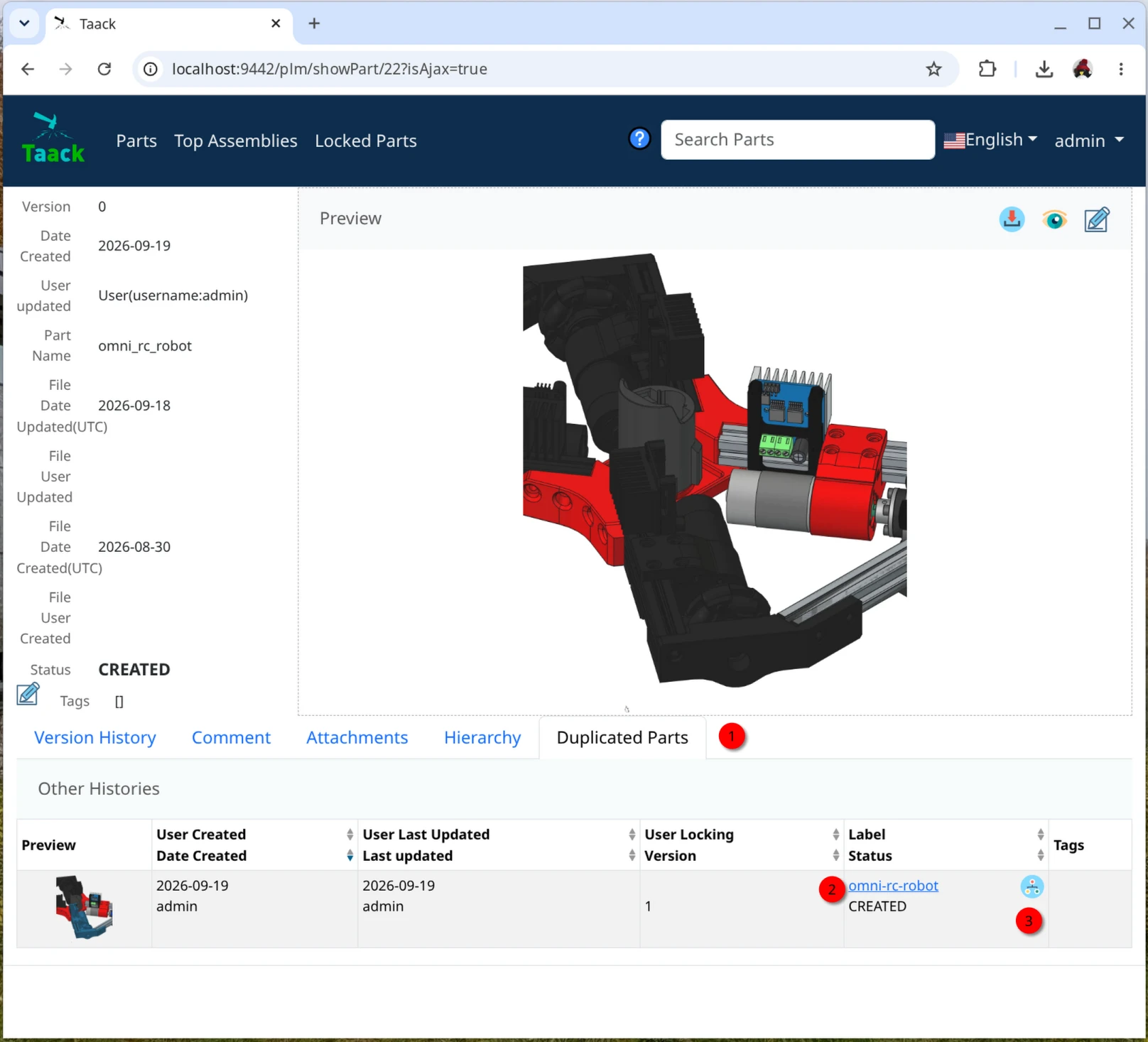Reload the page

click(104, 69)
